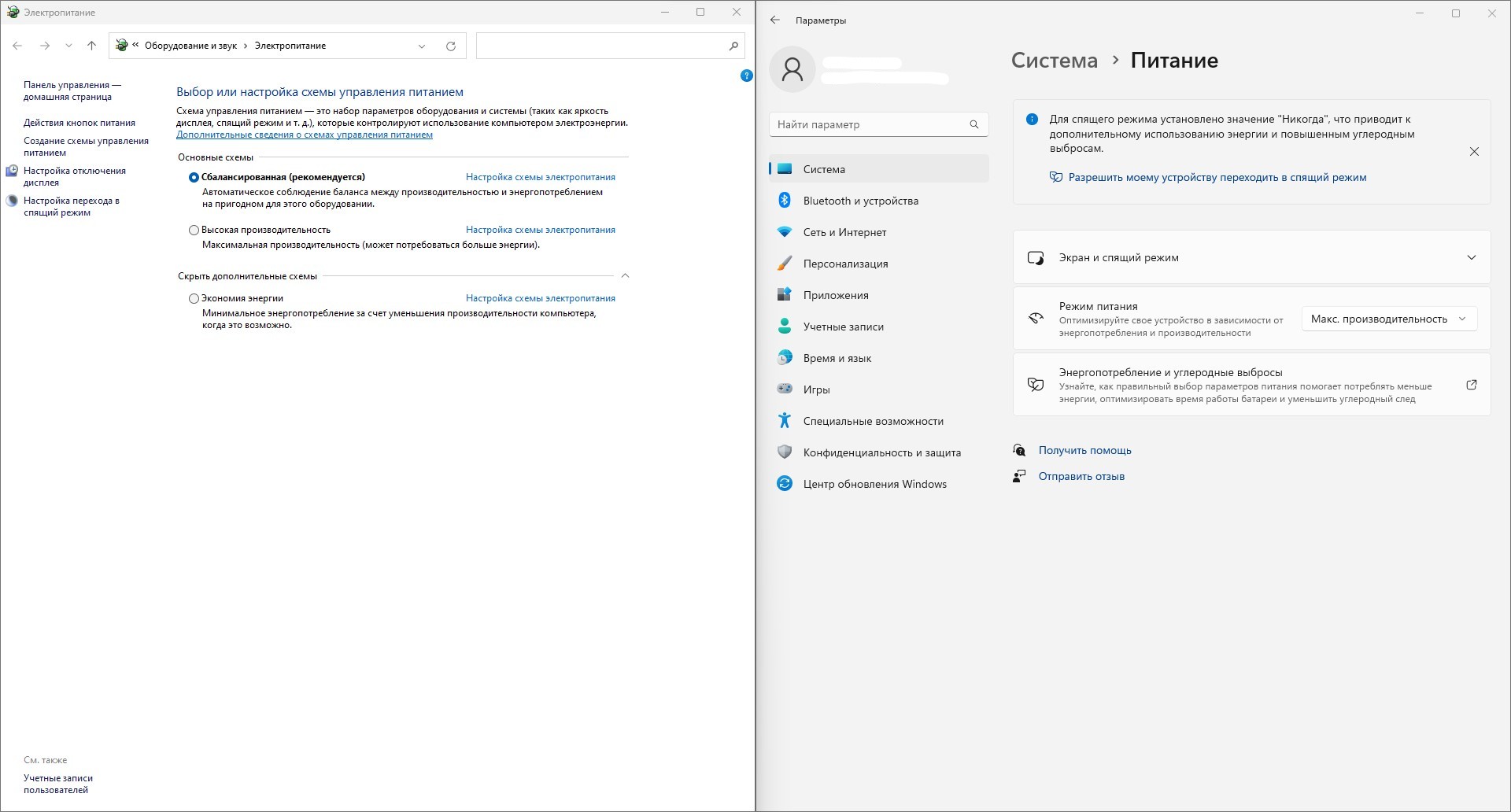This screenshot has height=812, width=1511.
Task: Open Bluetooth и устройства section
Action: [879, 201]
